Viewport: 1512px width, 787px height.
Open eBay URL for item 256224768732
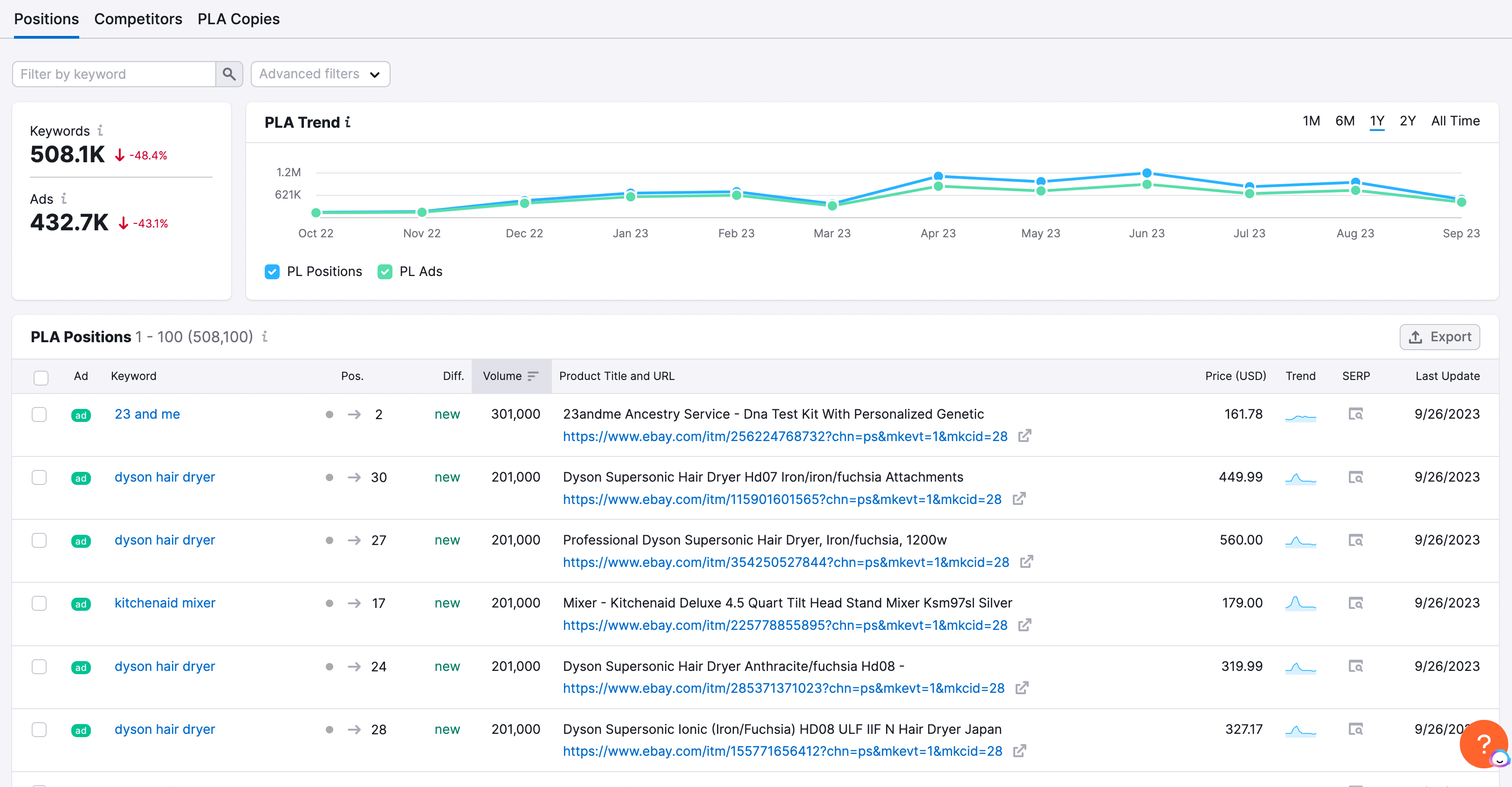point(785,436)
